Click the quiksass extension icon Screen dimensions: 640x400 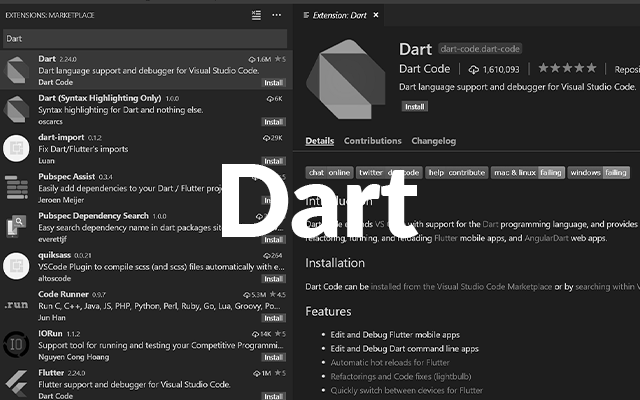[x=16, y=266]
